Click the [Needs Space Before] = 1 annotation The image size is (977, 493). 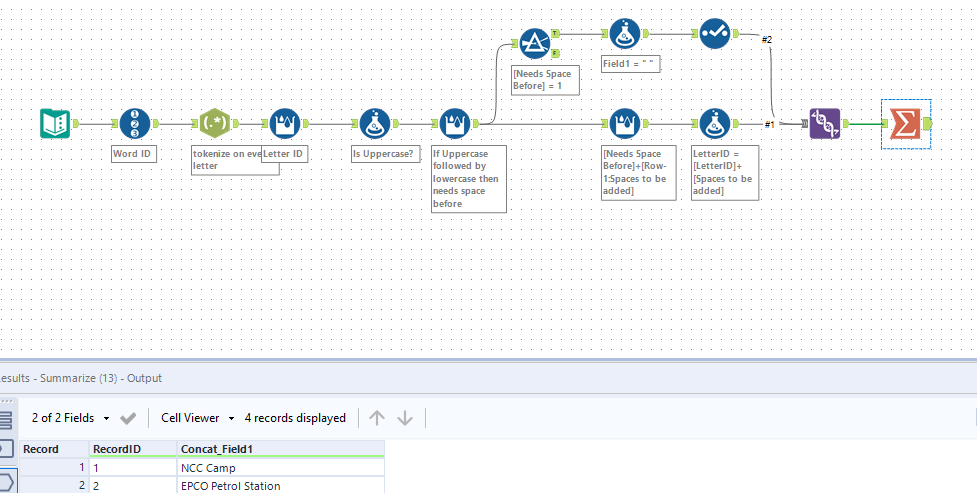[x=546, y=80]
